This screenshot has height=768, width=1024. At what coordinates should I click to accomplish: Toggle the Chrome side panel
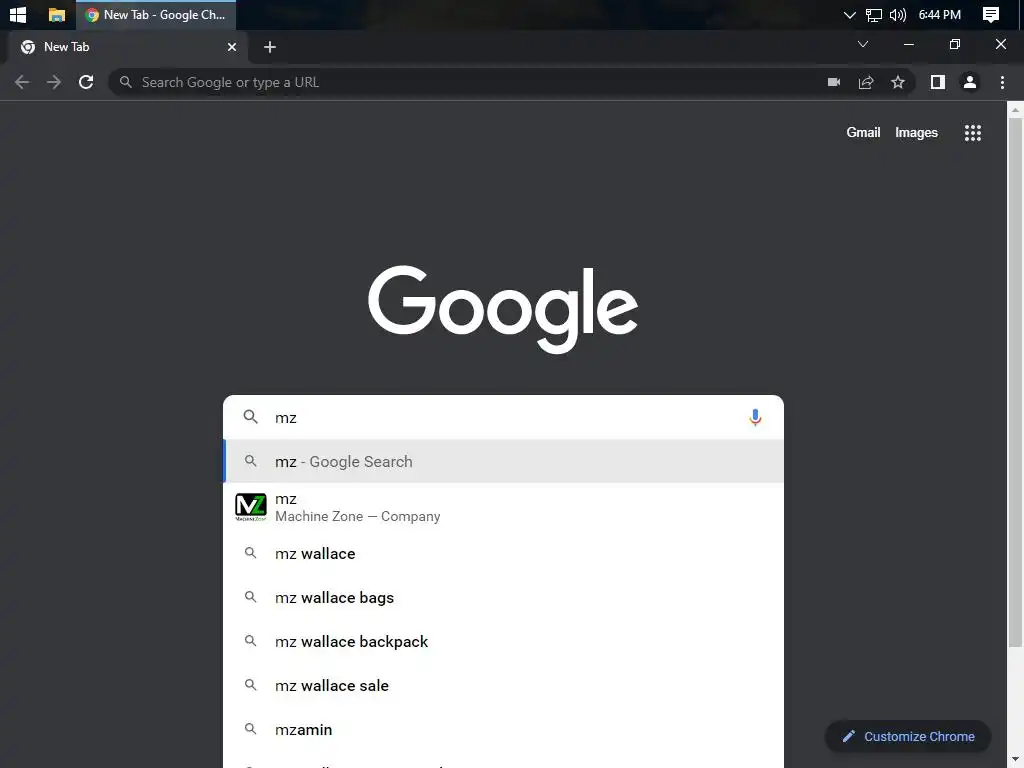tap(938, 82)
